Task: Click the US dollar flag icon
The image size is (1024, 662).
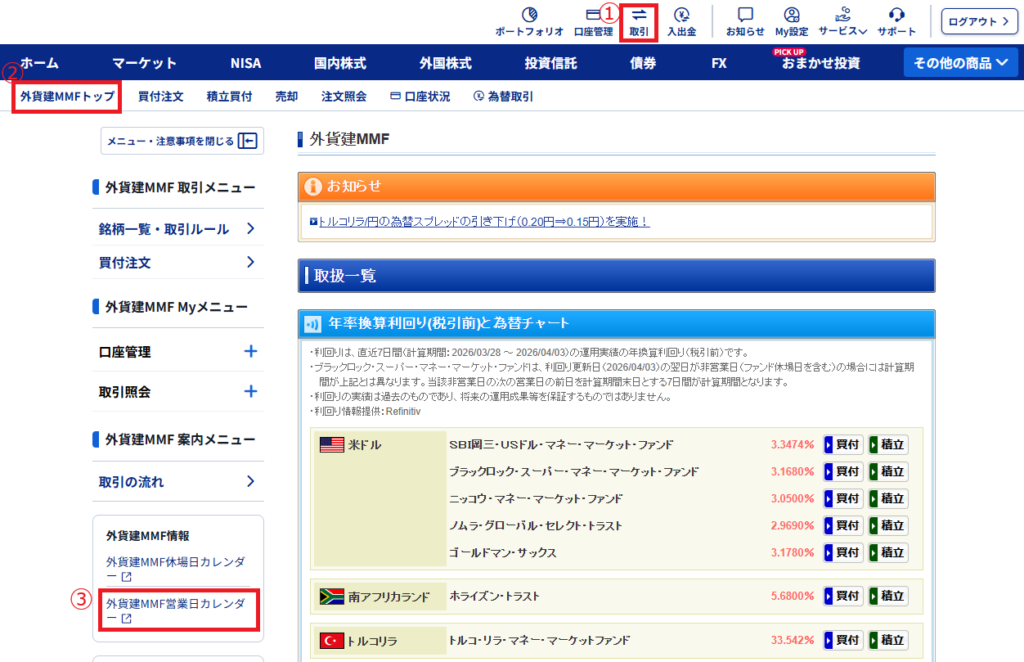Action: click(333, 443)
